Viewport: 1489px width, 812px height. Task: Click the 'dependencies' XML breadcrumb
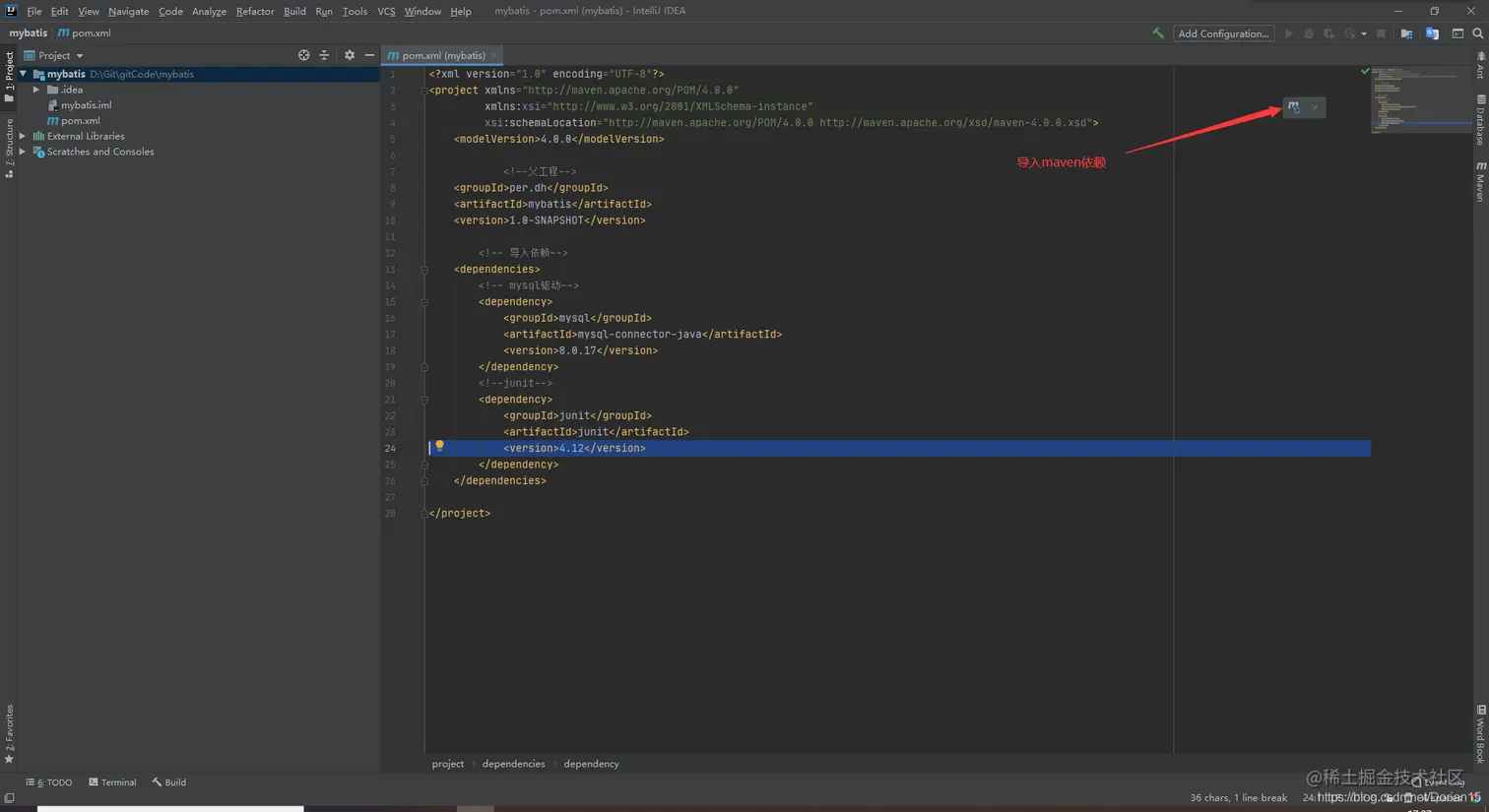pyautogui.click(x=513, y=764)
